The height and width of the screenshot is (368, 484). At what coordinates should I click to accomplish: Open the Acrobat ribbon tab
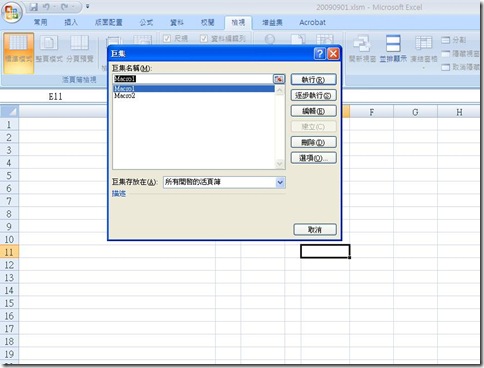[x=312, y=23]
